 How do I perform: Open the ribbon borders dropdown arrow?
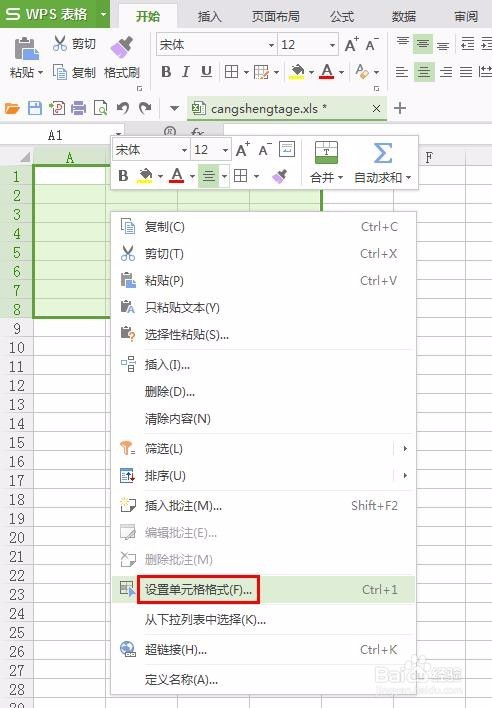[x=246, y=72]
